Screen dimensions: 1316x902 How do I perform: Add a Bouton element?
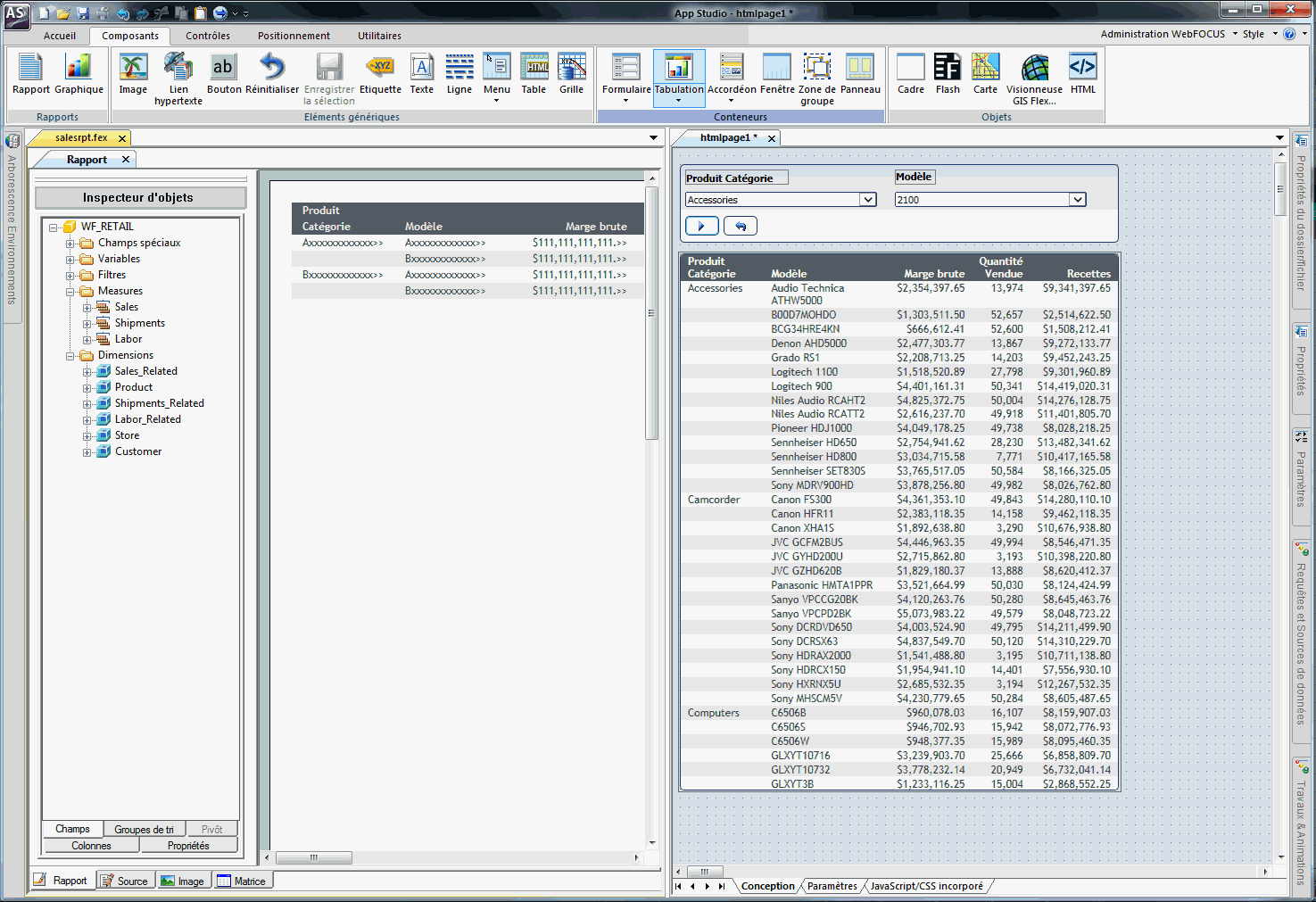224,74
